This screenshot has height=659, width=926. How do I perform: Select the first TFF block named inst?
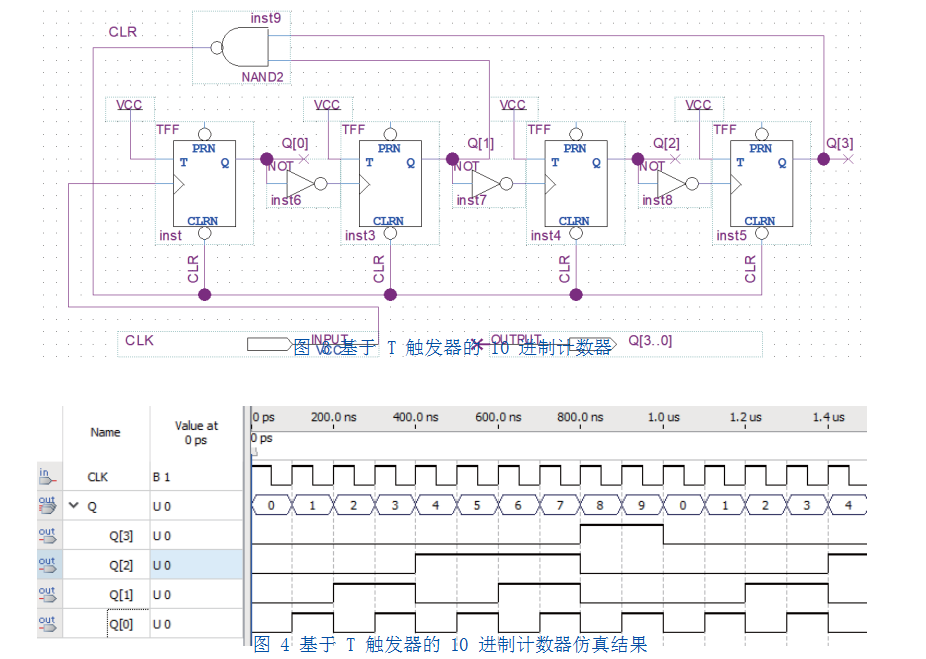coord(204,184)
